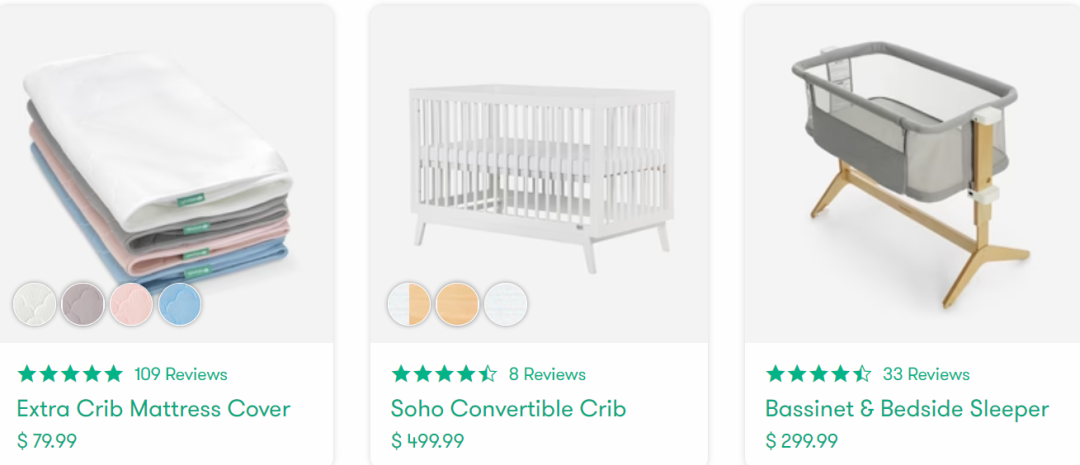
Task: Pick the solid white crib color swatch
Action: [x=506, y=304]
